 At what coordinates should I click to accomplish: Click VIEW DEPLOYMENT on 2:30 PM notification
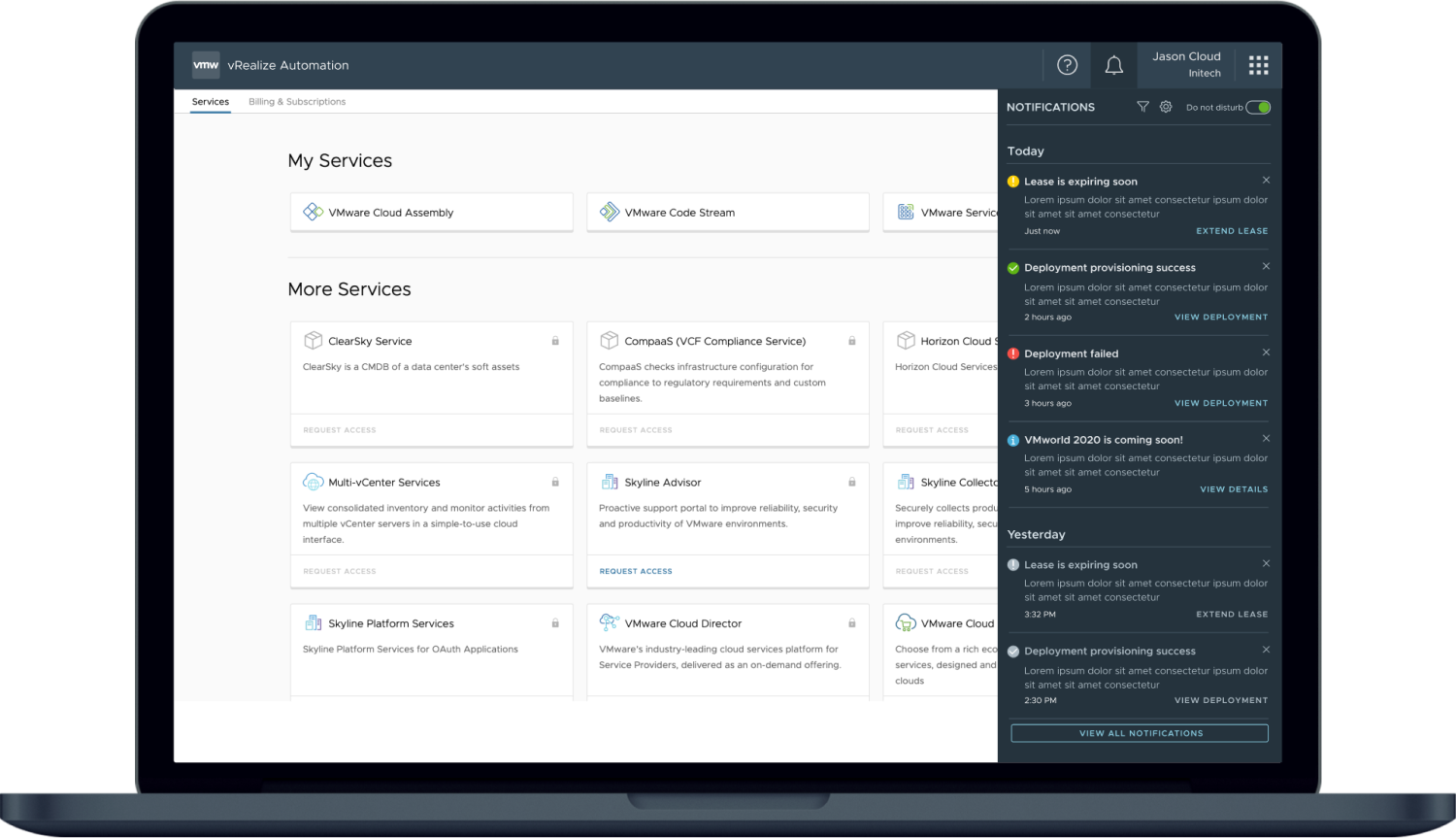[1221, 700]
